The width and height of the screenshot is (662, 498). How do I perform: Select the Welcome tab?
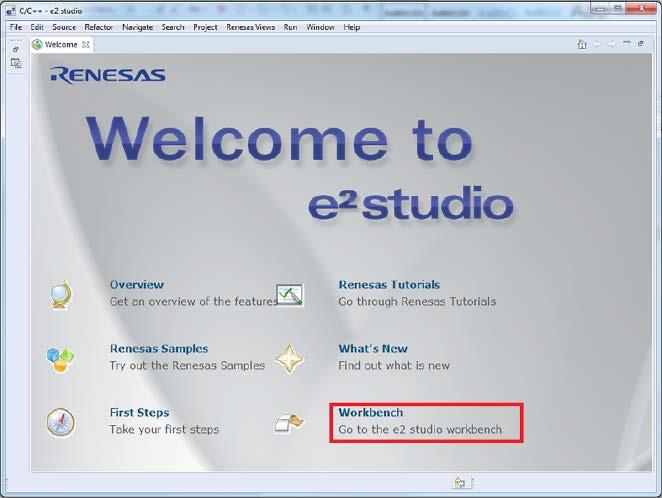coord(61,44)
